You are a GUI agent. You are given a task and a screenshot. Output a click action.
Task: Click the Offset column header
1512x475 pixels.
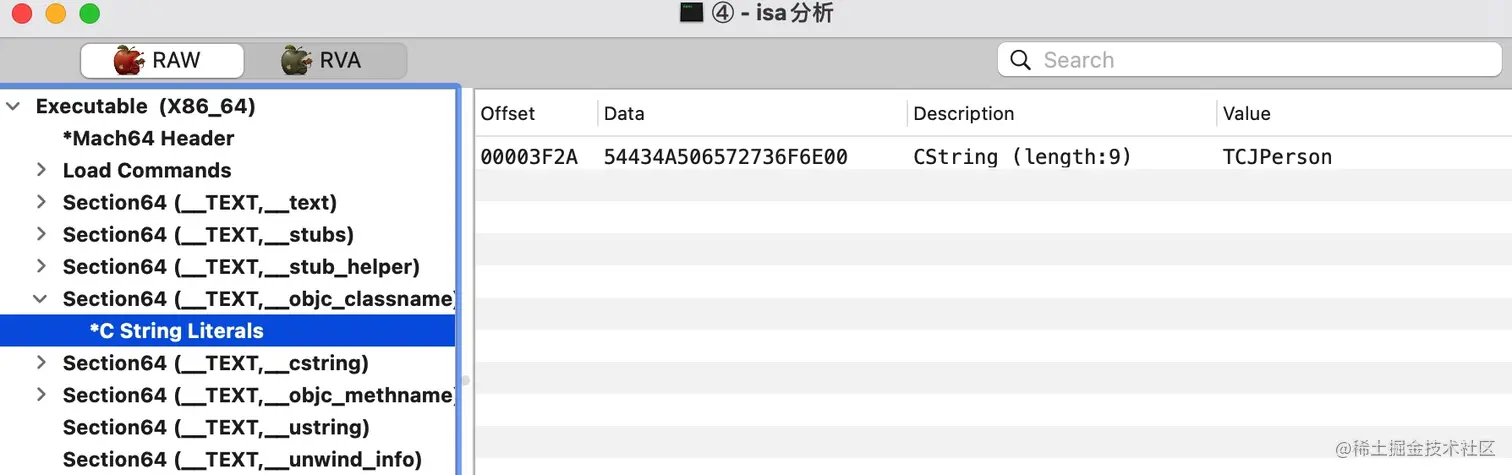tap(508, 114)
